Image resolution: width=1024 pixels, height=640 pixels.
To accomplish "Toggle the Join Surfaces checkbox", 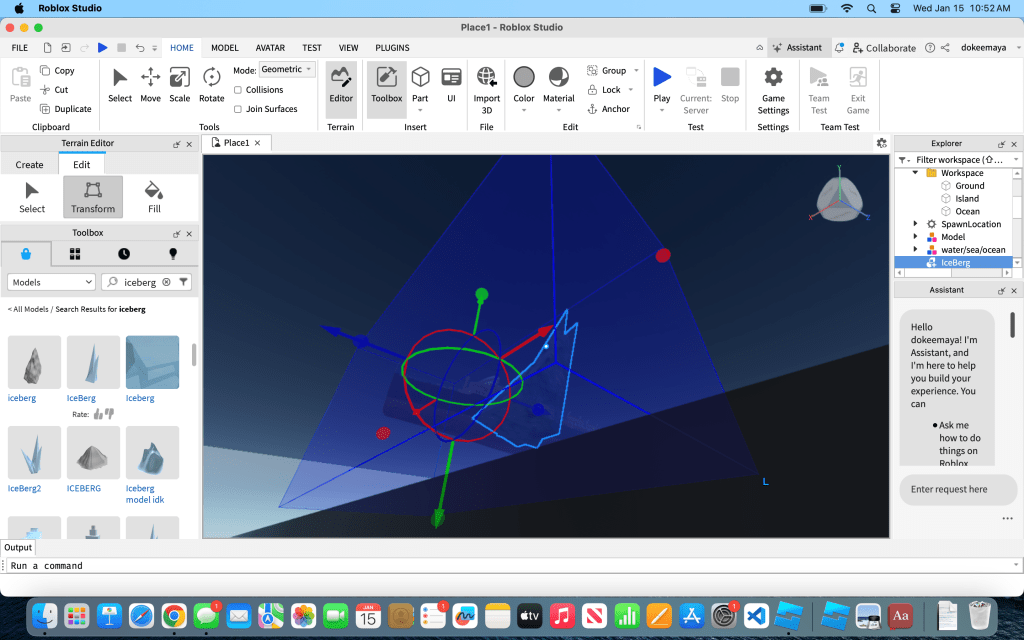I will click(238, 109).
